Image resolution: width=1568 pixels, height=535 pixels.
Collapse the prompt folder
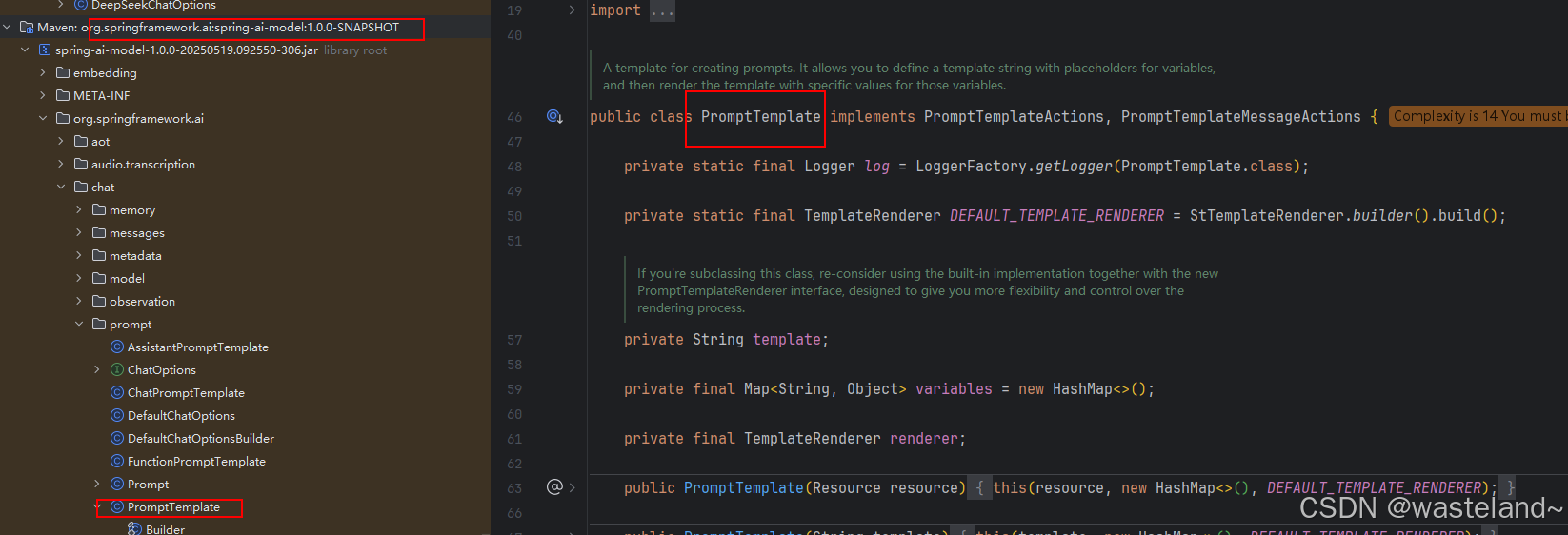tap(79, 325)
